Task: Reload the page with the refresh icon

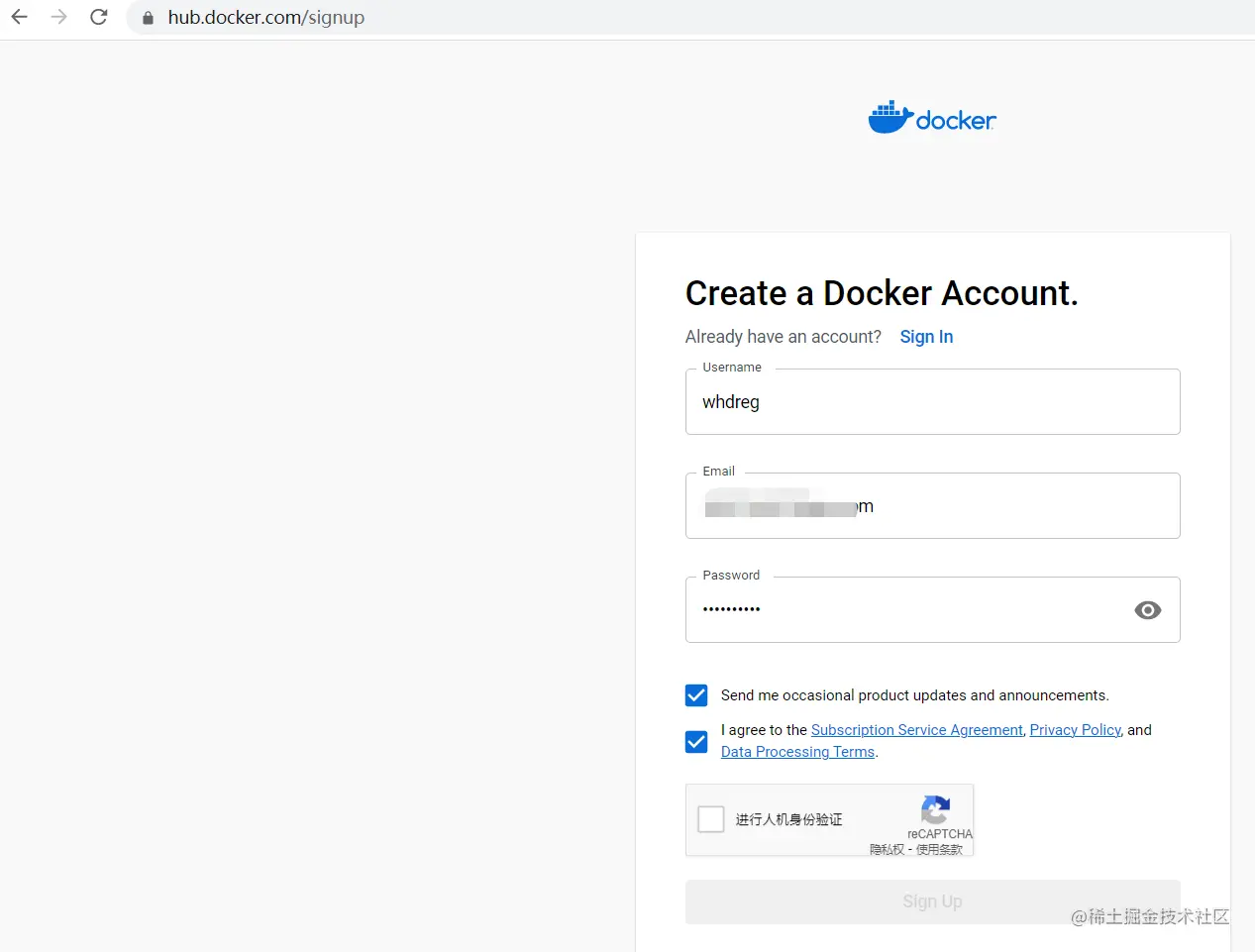Action: click(x=98, y=17)
